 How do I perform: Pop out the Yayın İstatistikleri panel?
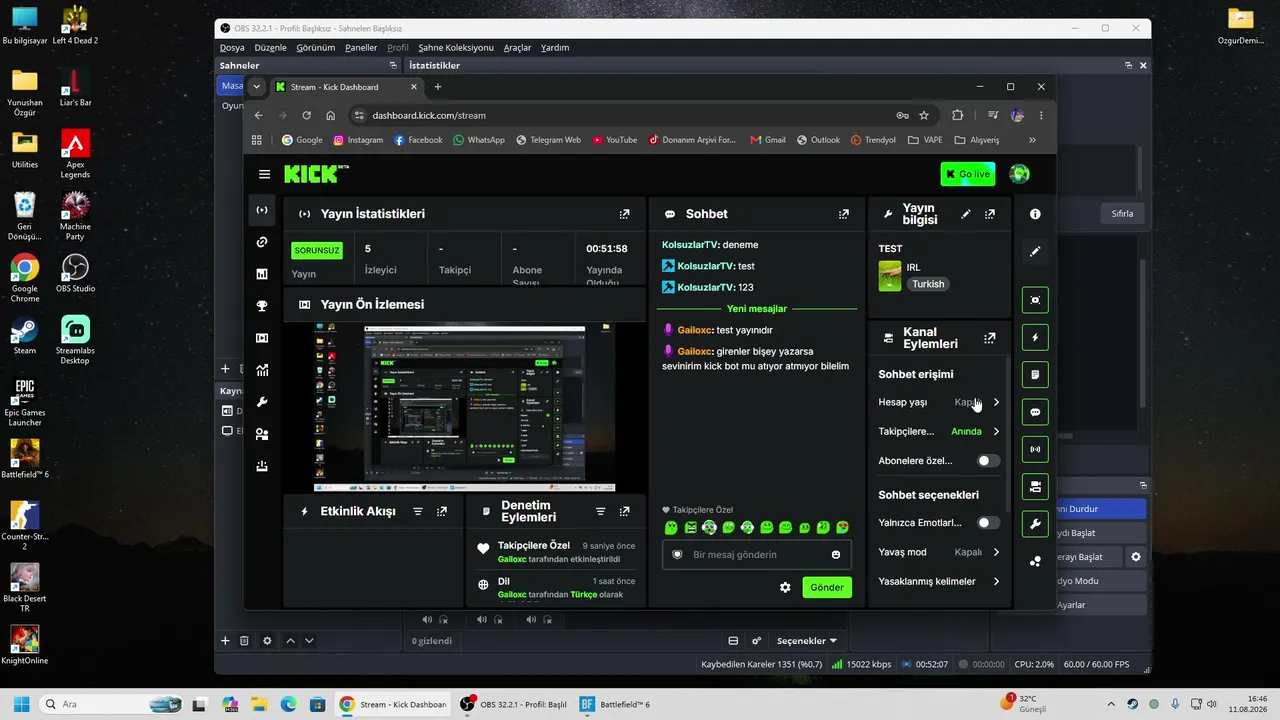pyautogui.click(x=625, y=214)
